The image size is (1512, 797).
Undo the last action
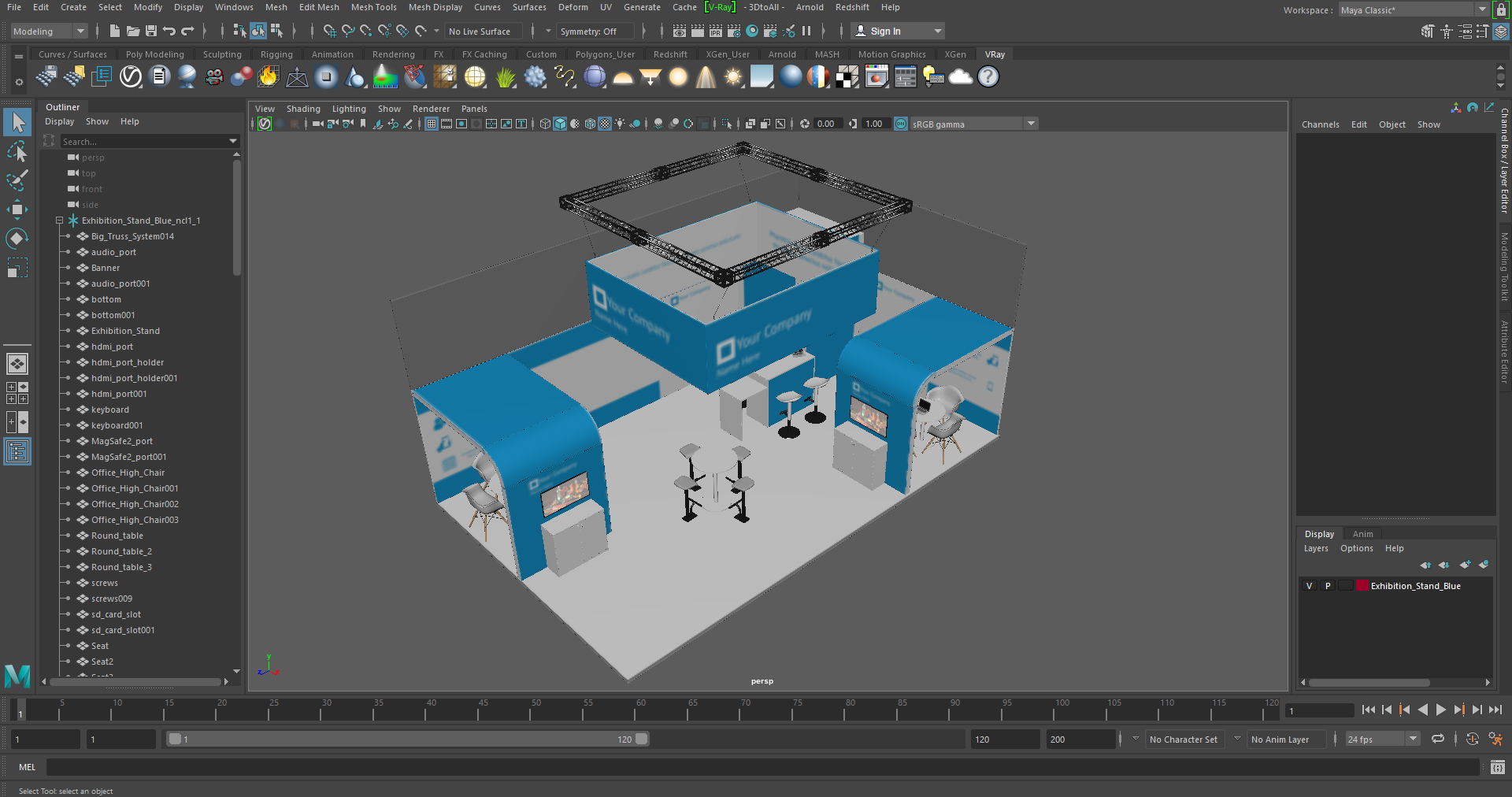coord(169,31)
